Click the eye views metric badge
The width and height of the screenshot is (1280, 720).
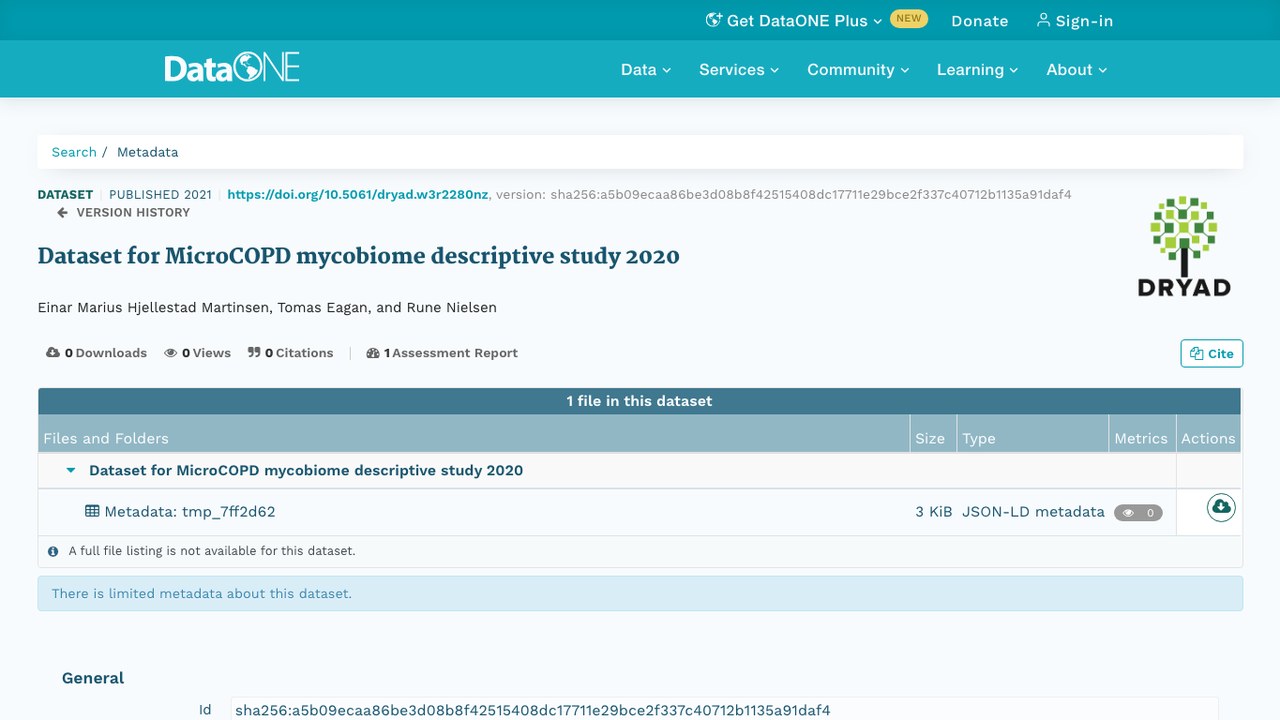click(1138, 512)
